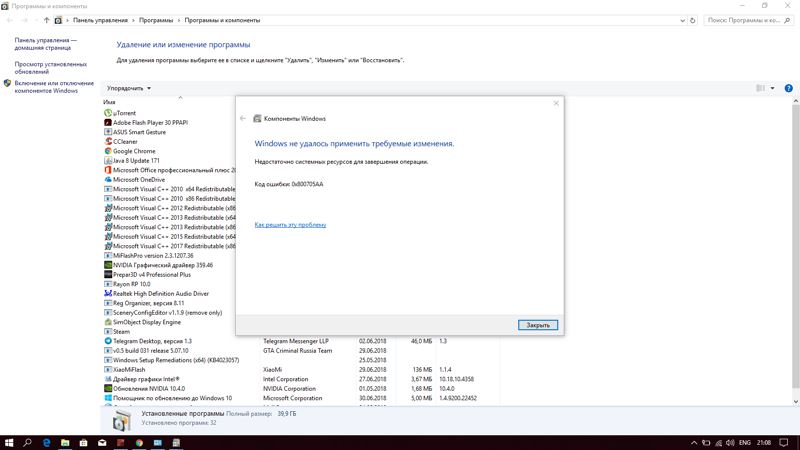
Task: Click chevron after Панель управления breadcrumb
Action: [134, 20]
